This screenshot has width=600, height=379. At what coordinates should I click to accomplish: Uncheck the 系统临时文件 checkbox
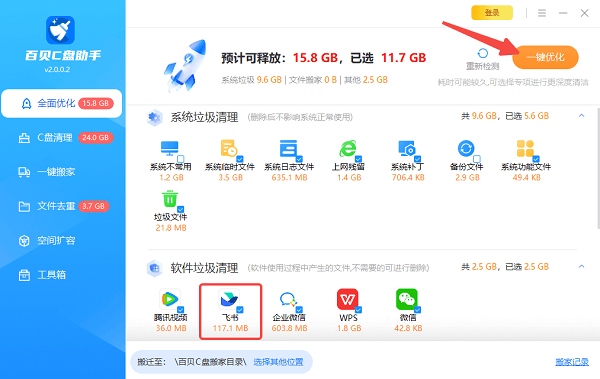click(240, 158)
